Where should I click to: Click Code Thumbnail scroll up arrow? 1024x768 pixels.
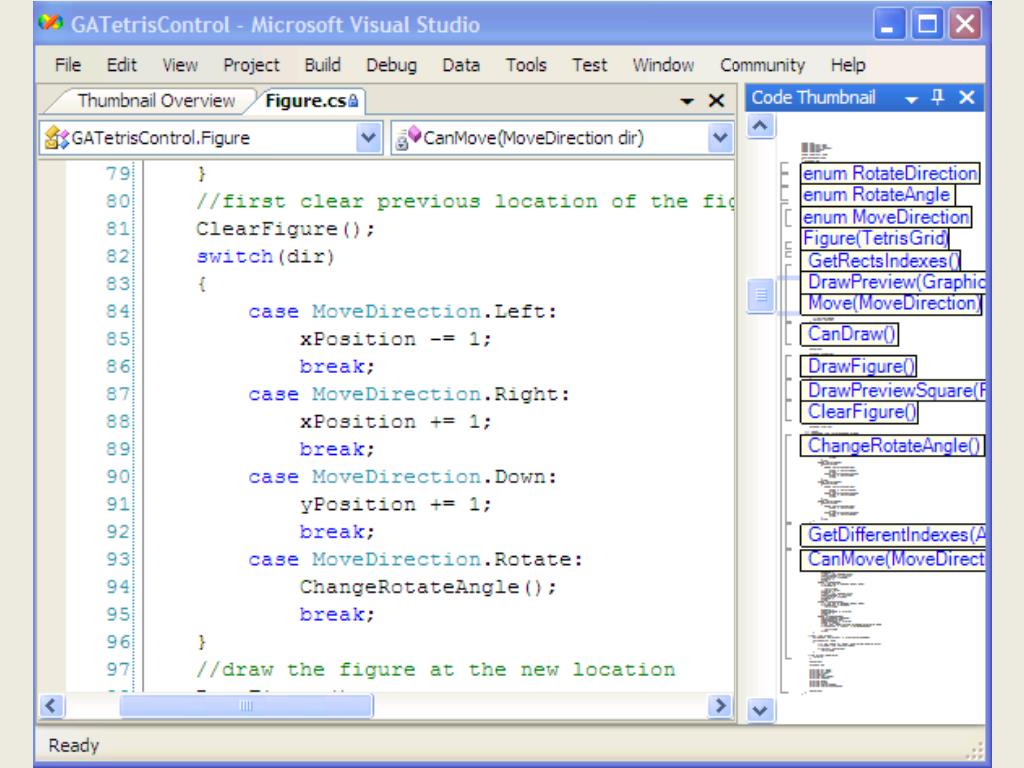click(760, 125)
